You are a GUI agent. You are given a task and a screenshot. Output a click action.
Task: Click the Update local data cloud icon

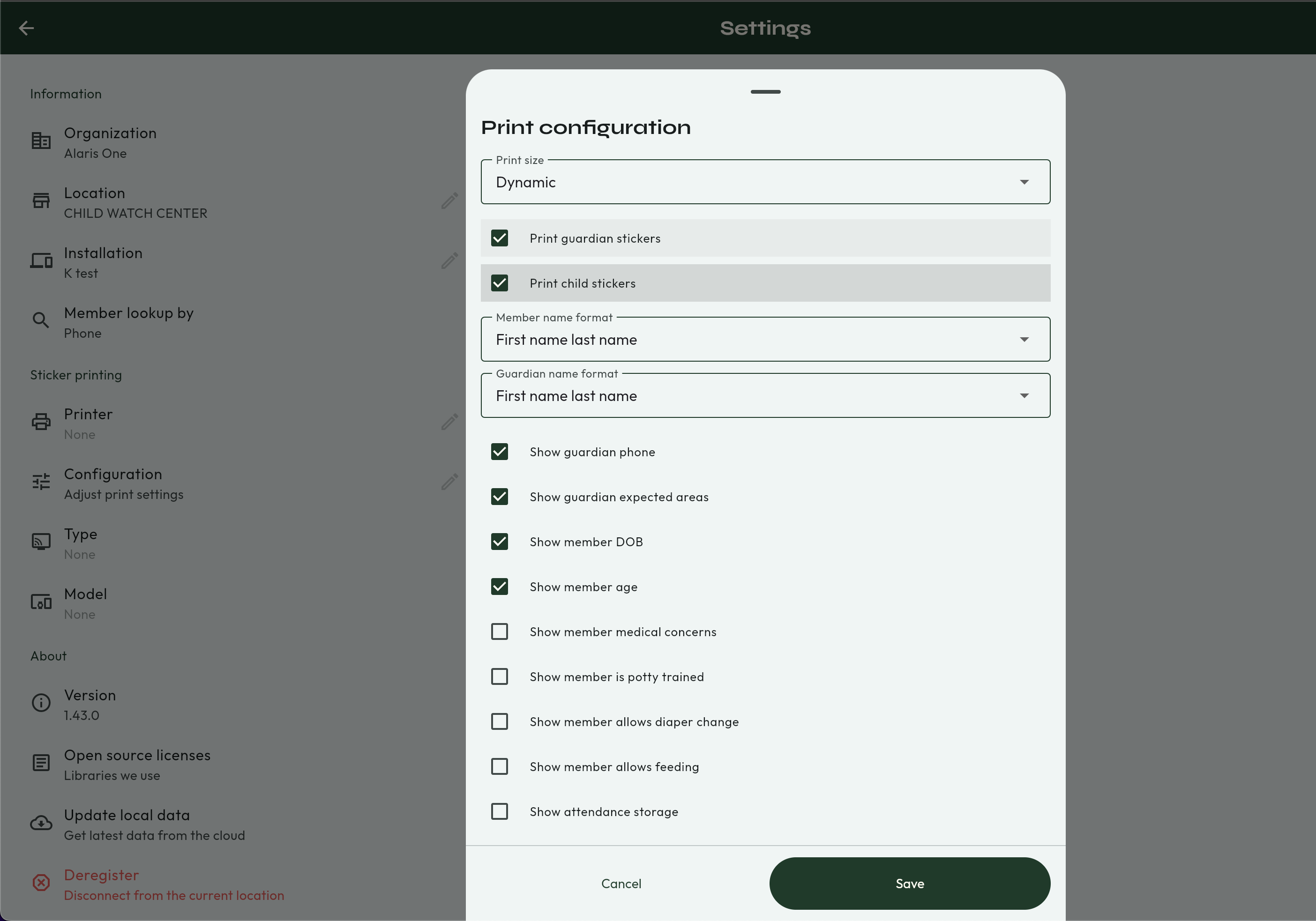tap(41, 823)
